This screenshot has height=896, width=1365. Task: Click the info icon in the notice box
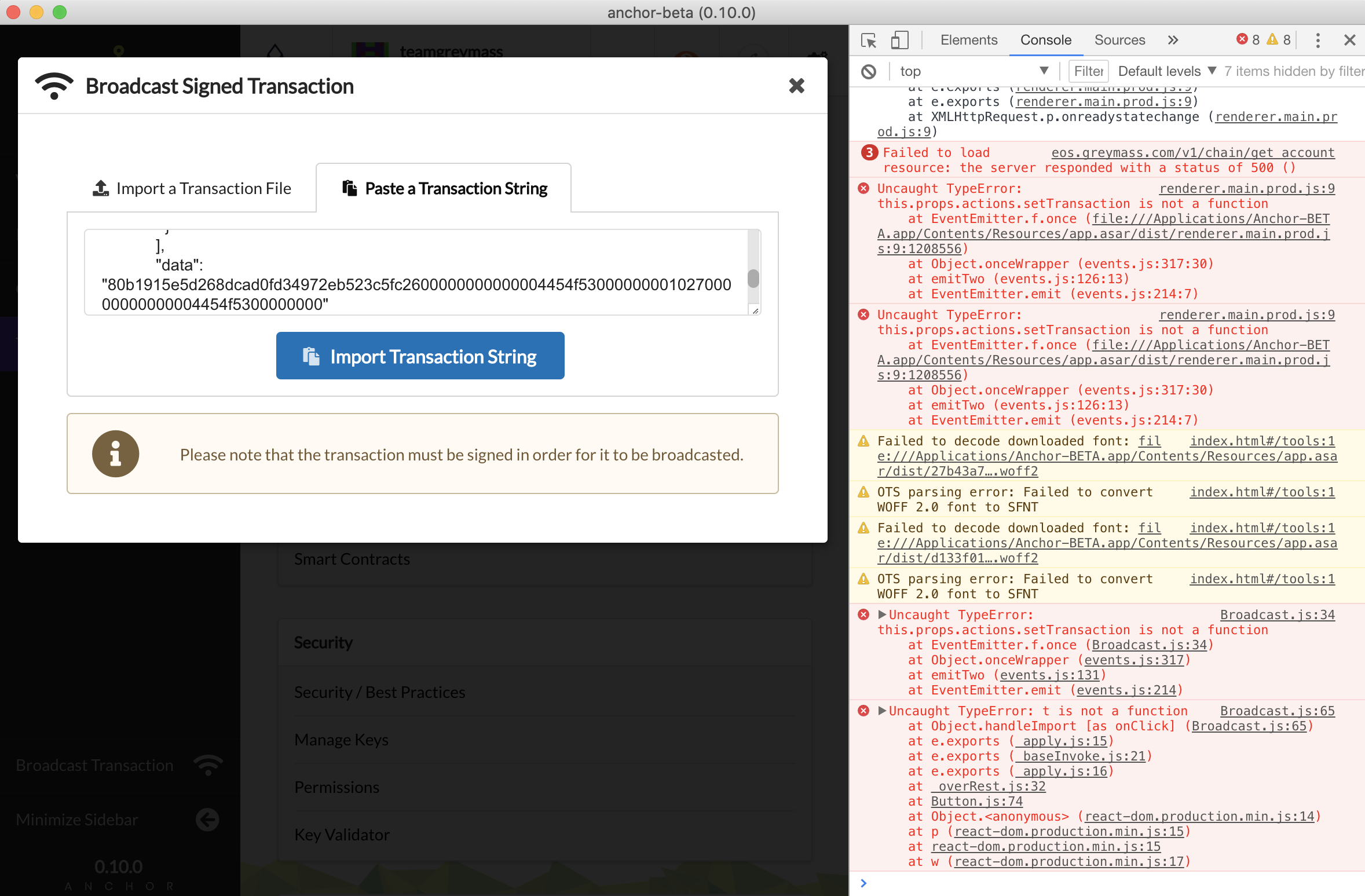point(116,454)
